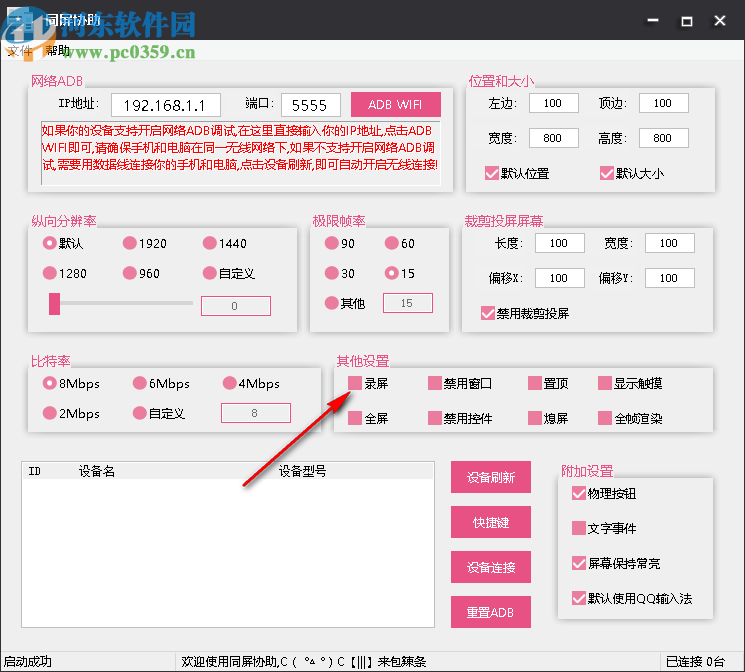This screenshot has width=745, height=672.
Task: Enable the 录屏 checkbox
Action: tap(355, 383)
